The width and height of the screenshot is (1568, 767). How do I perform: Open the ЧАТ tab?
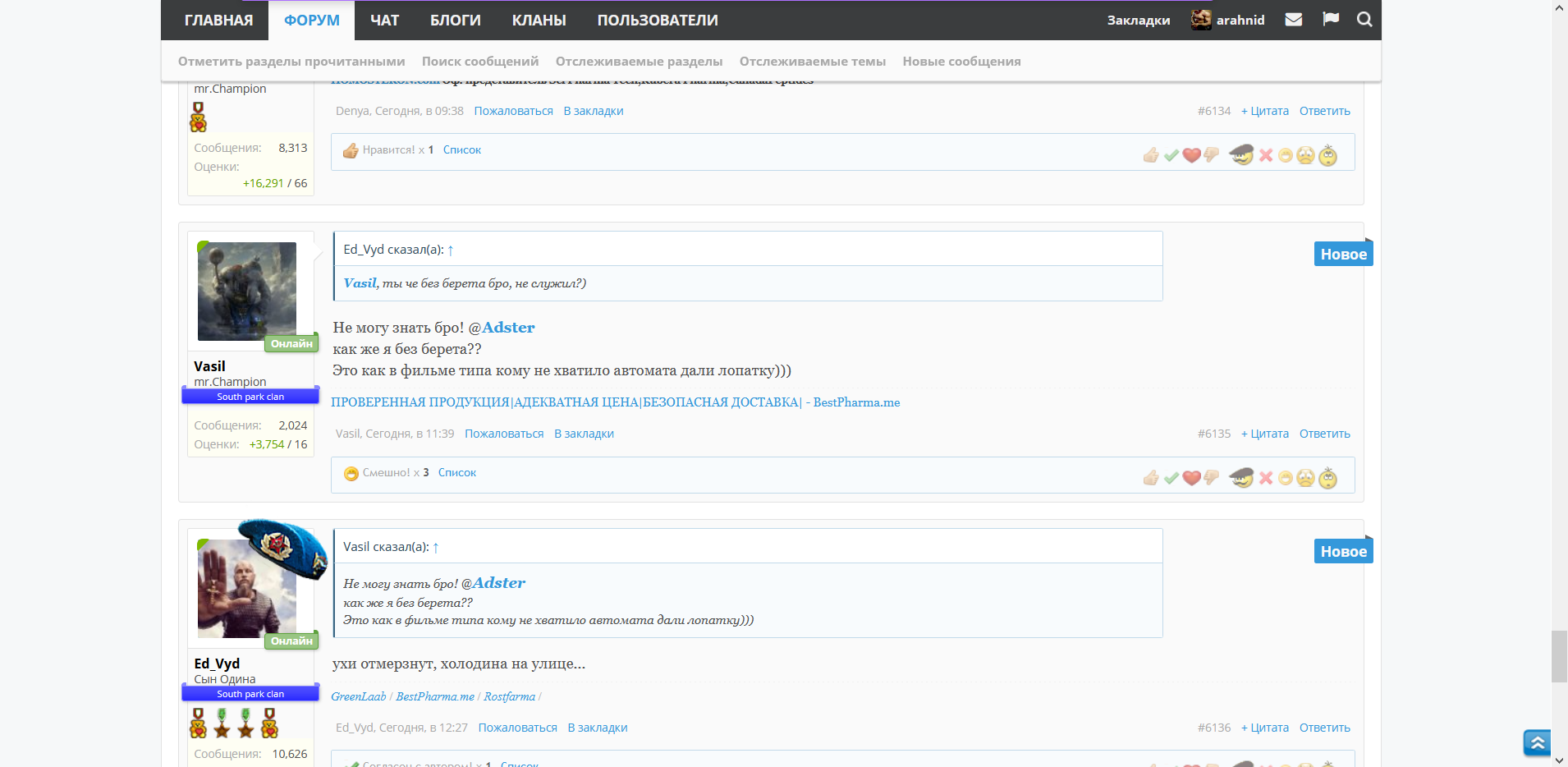[x=384, y=21]
